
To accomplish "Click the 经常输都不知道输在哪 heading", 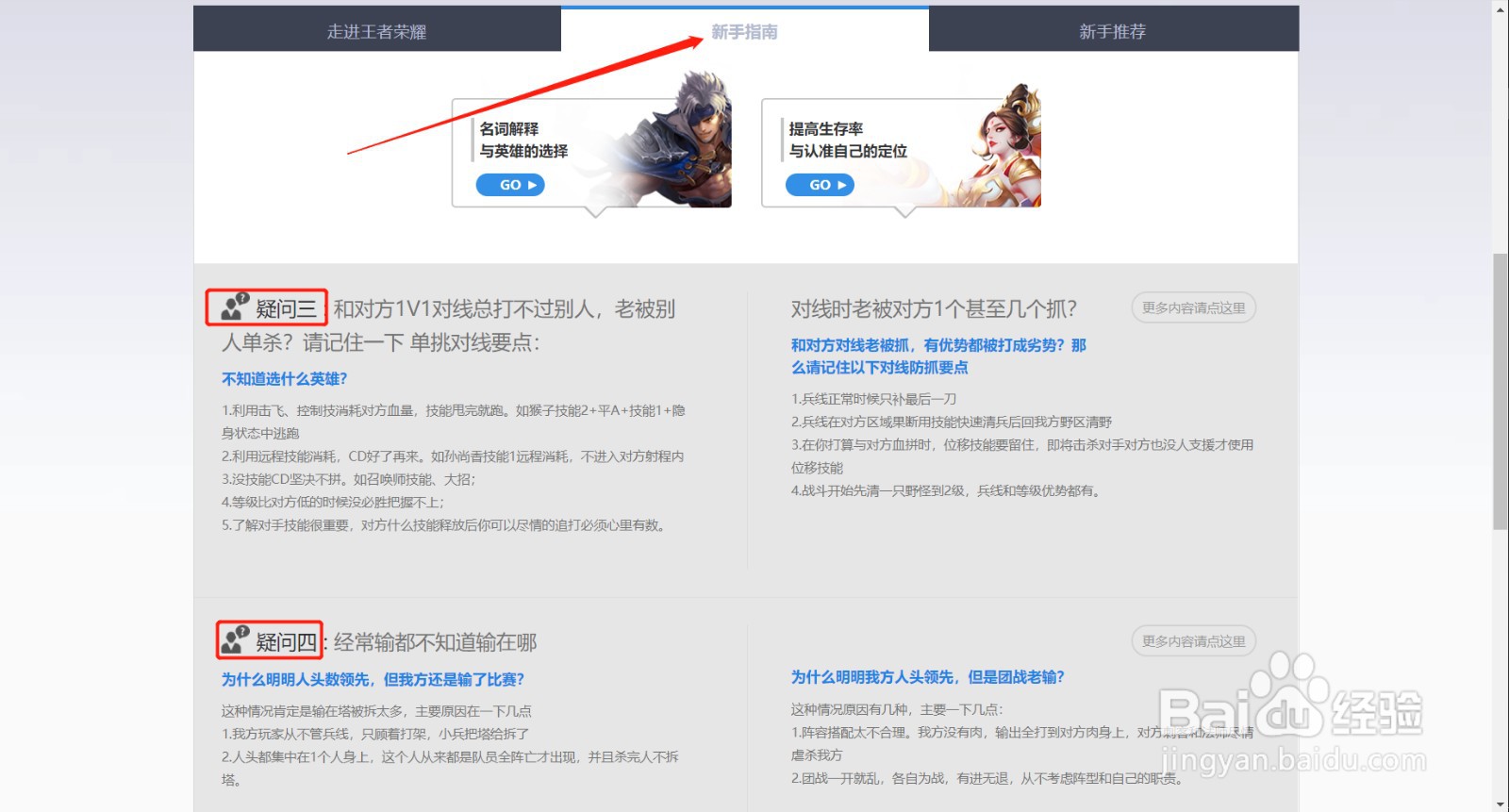I will [x=436, y=642].
